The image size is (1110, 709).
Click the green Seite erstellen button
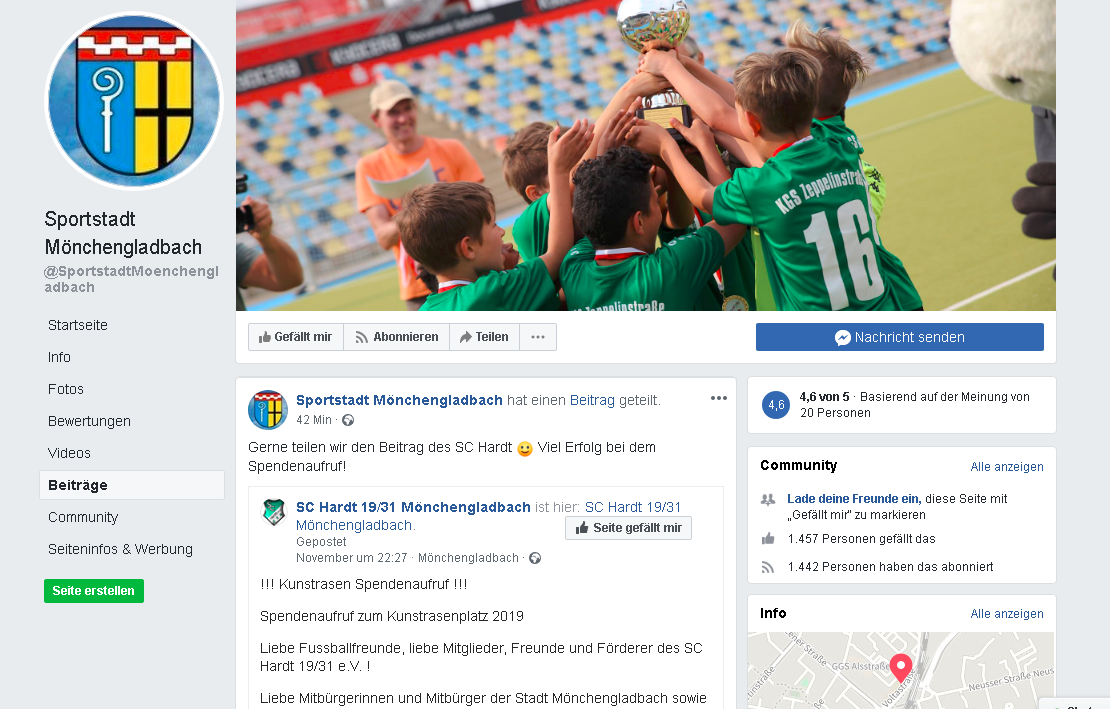point(93,591)
